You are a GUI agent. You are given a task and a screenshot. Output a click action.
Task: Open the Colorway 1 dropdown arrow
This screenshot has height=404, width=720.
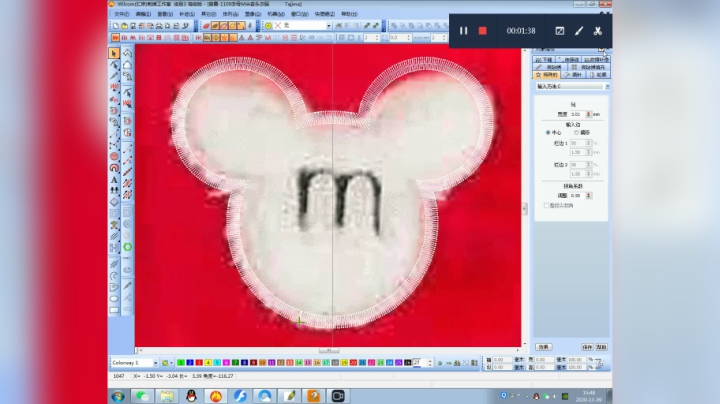point(155,363)
